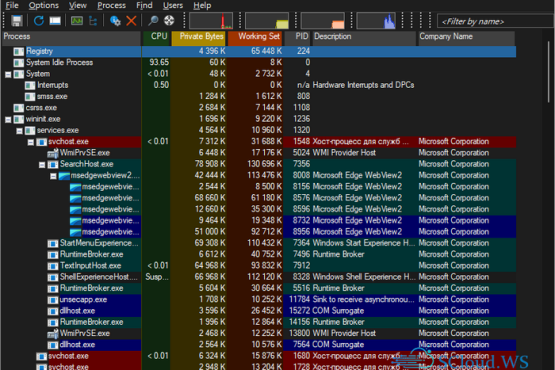Sort by the Description column header
This screenshot has height=370, width=555.
pos(364,37)
